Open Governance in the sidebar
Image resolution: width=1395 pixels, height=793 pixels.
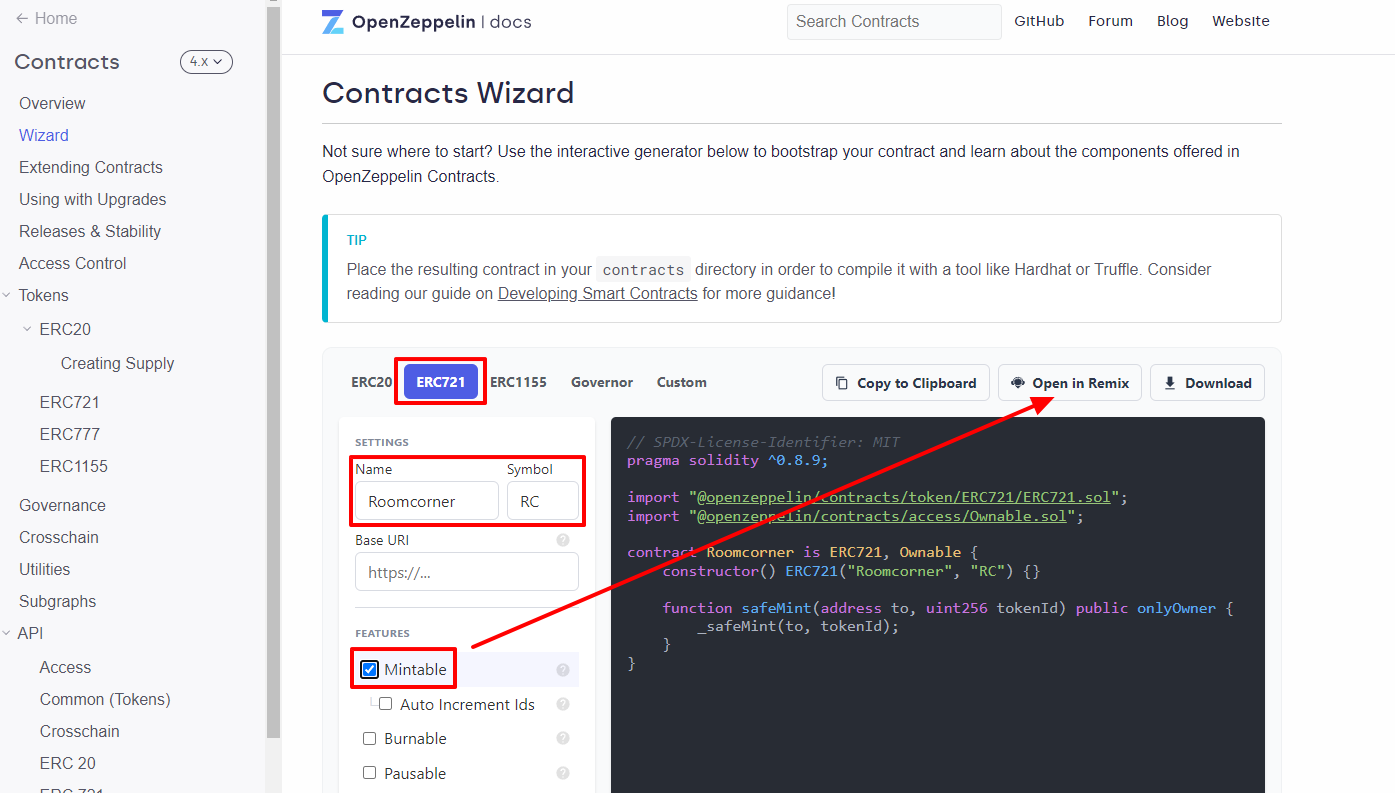[62, 505]
